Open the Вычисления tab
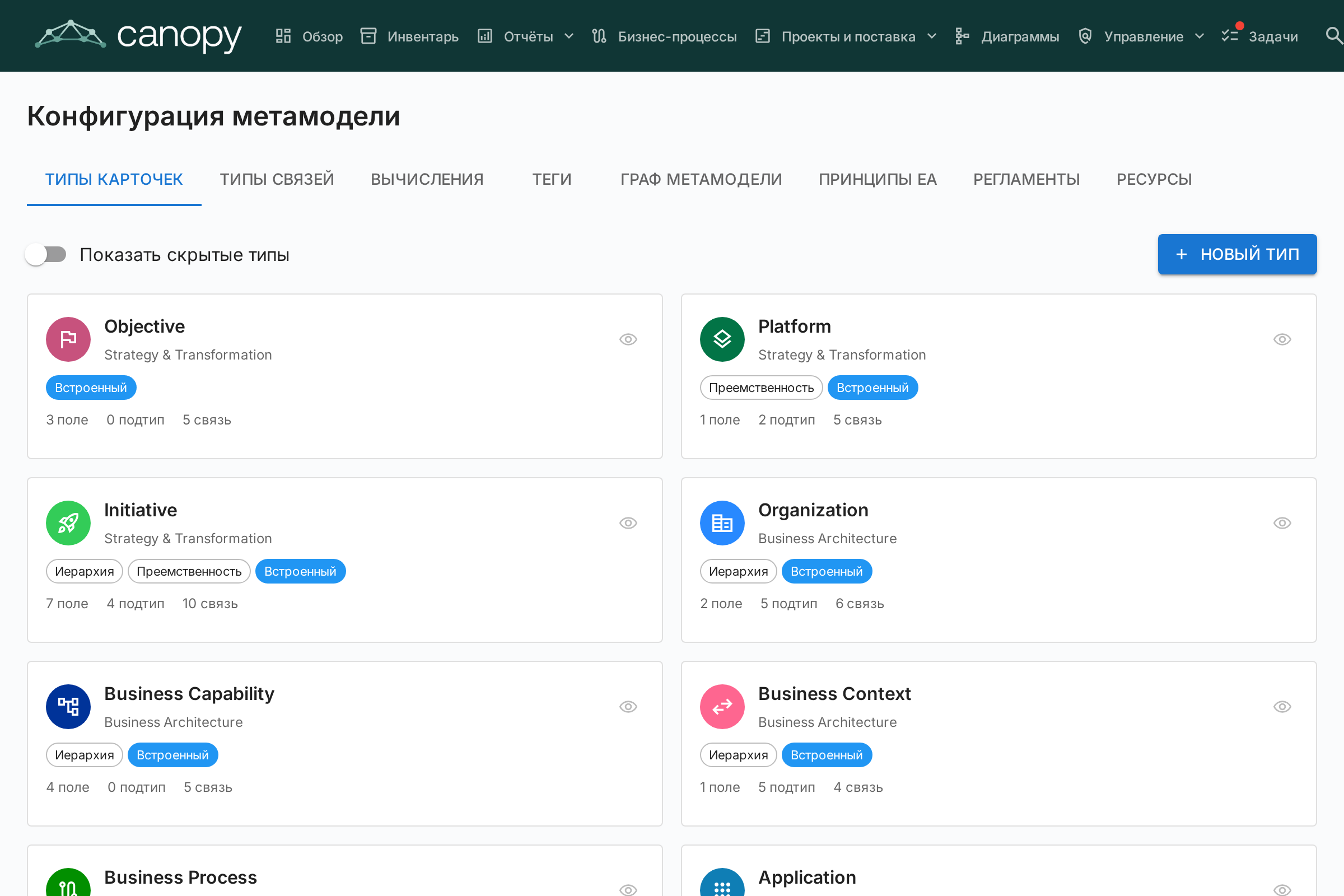 pyautogui.click(x=427, y=179)
